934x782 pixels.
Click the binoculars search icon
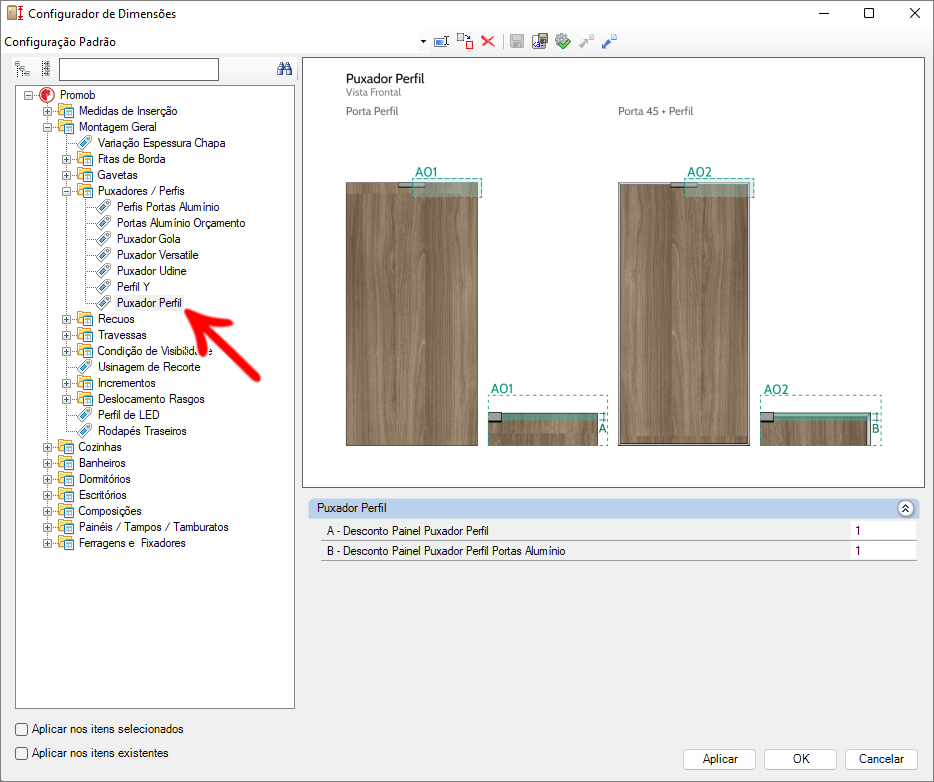pyautogui.click(x=284, y=68)
